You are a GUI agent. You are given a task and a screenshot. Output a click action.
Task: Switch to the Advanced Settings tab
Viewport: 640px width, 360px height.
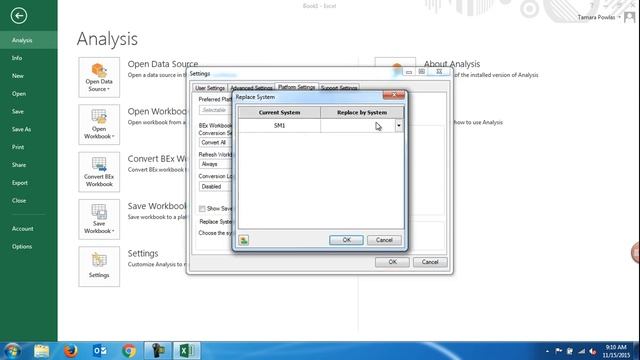251,88
